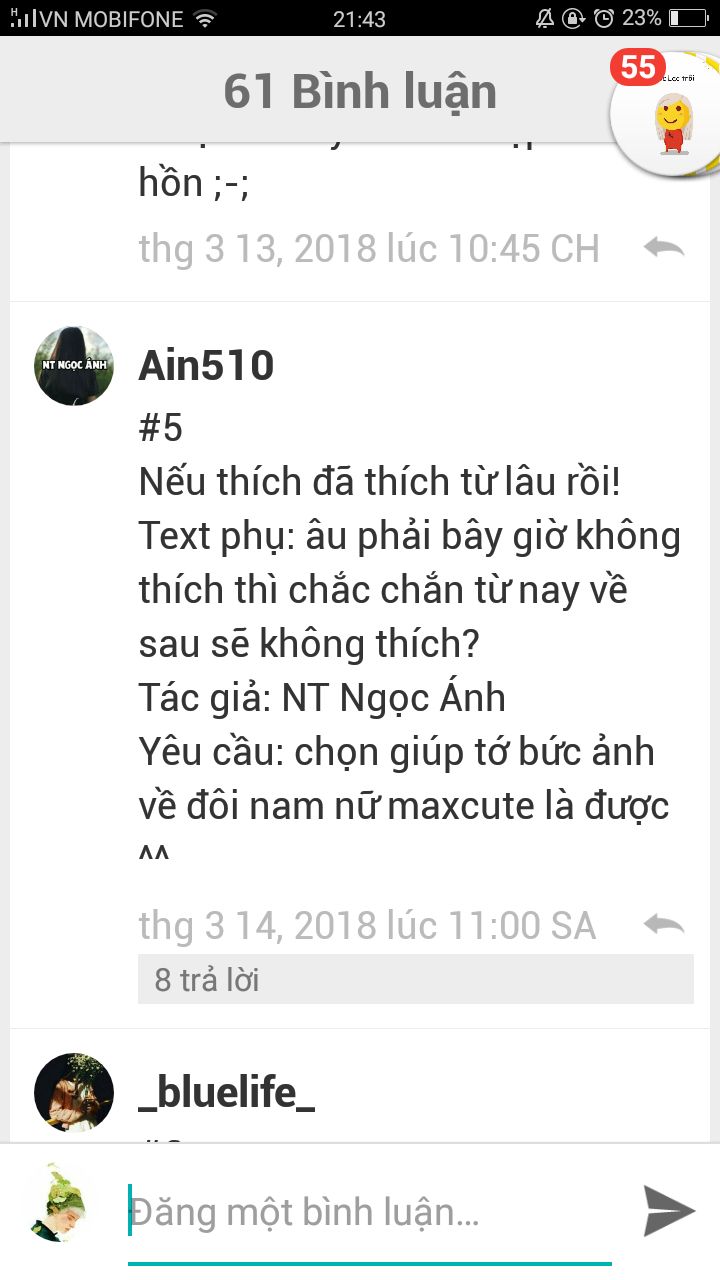Tap the Wi-Fi icon in status bar

205,18
